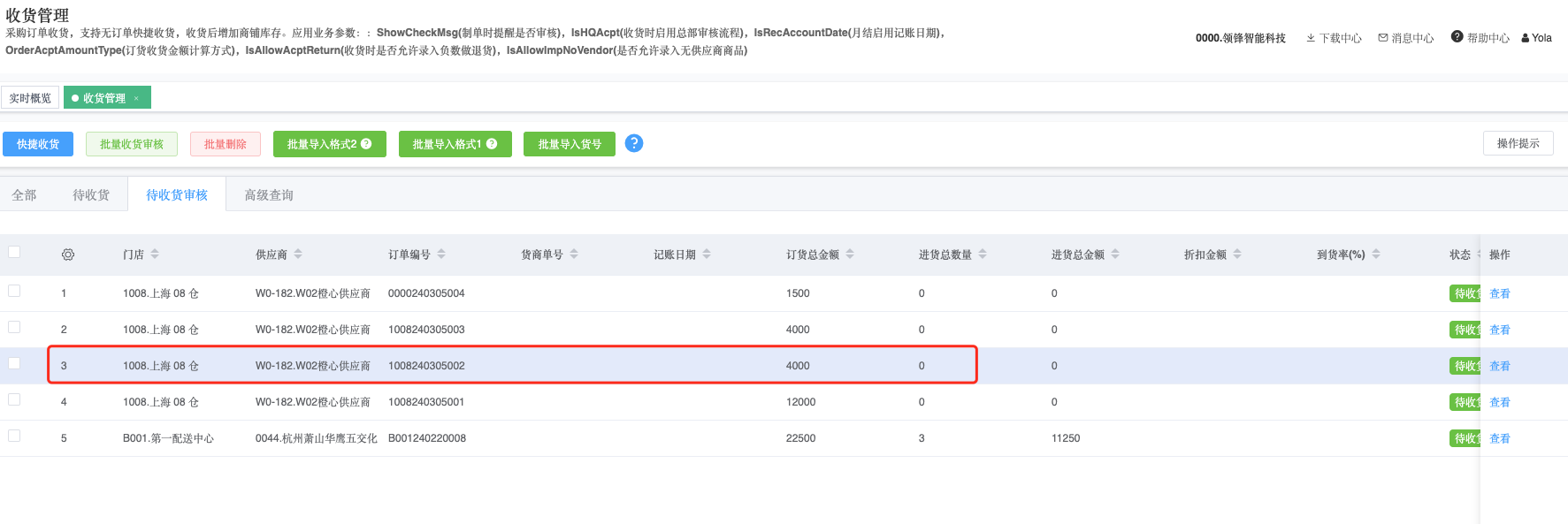Select 待收货审核 filter tab
Screen dimensions: 1568x524
pos(177,195)
